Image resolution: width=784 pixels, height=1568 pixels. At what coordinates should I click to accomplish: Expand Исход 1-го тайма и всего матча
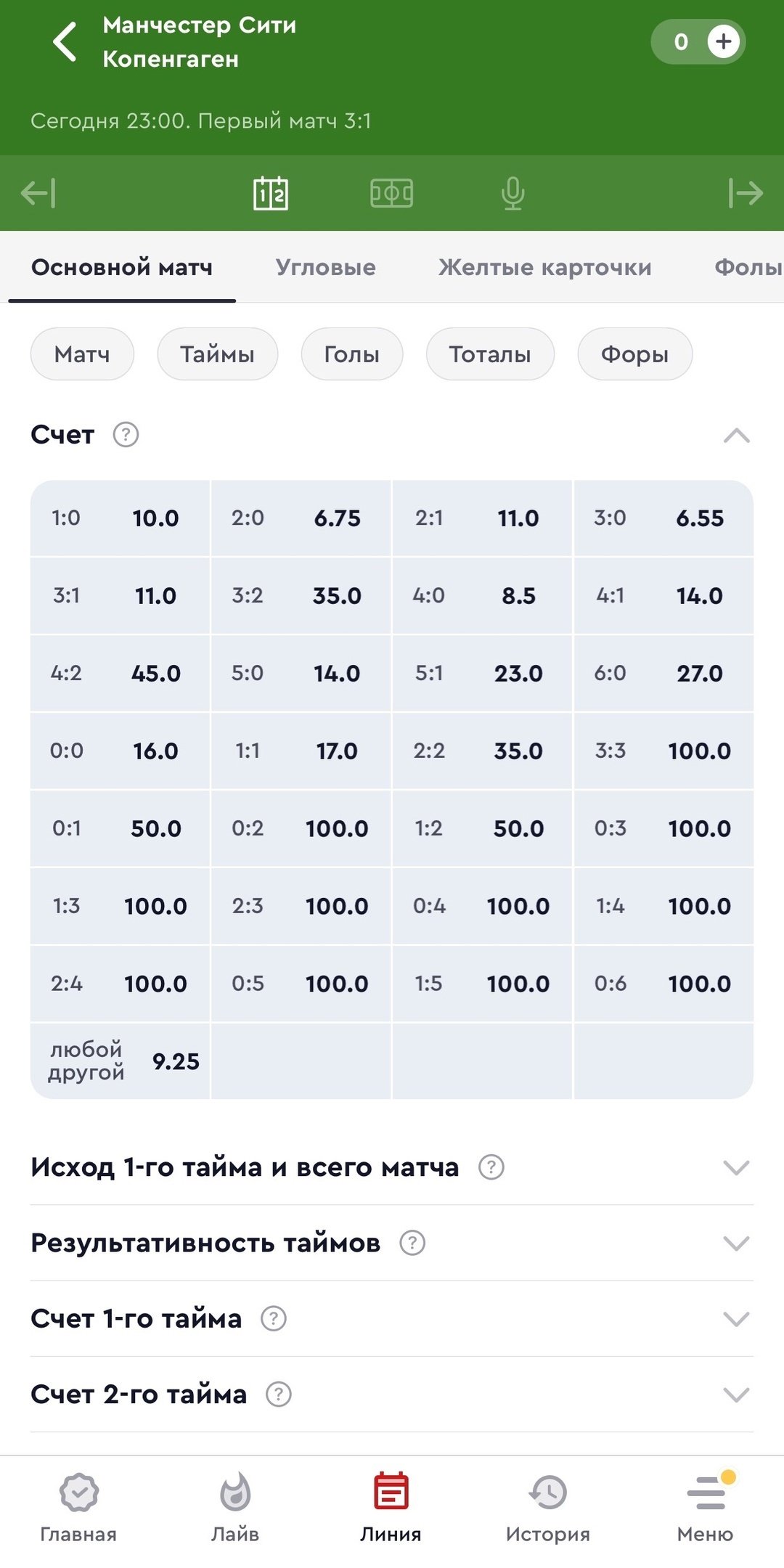[736, 1168]
